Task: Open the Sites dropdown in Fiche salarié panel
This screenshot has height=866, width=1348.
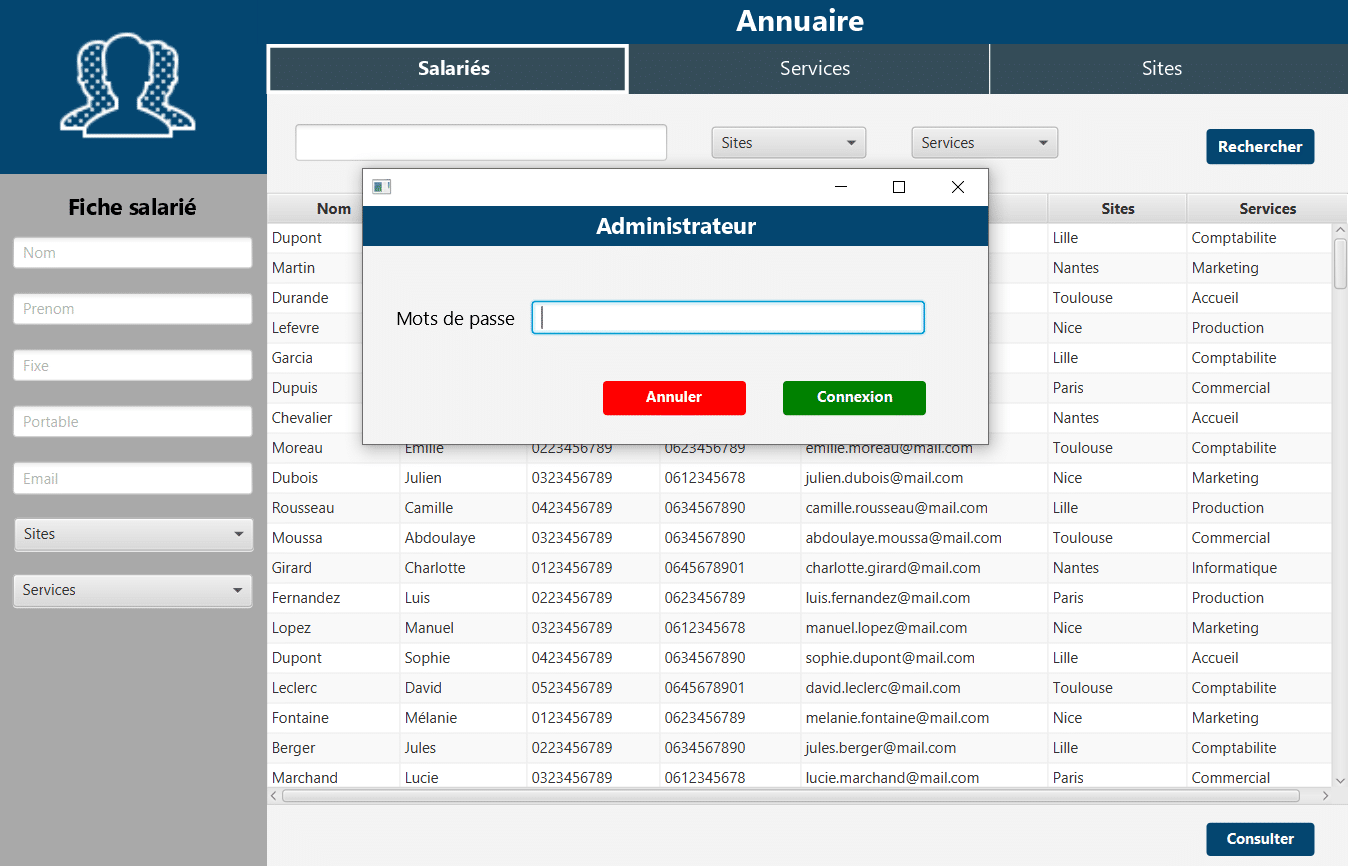Action: tap(132, 534)
